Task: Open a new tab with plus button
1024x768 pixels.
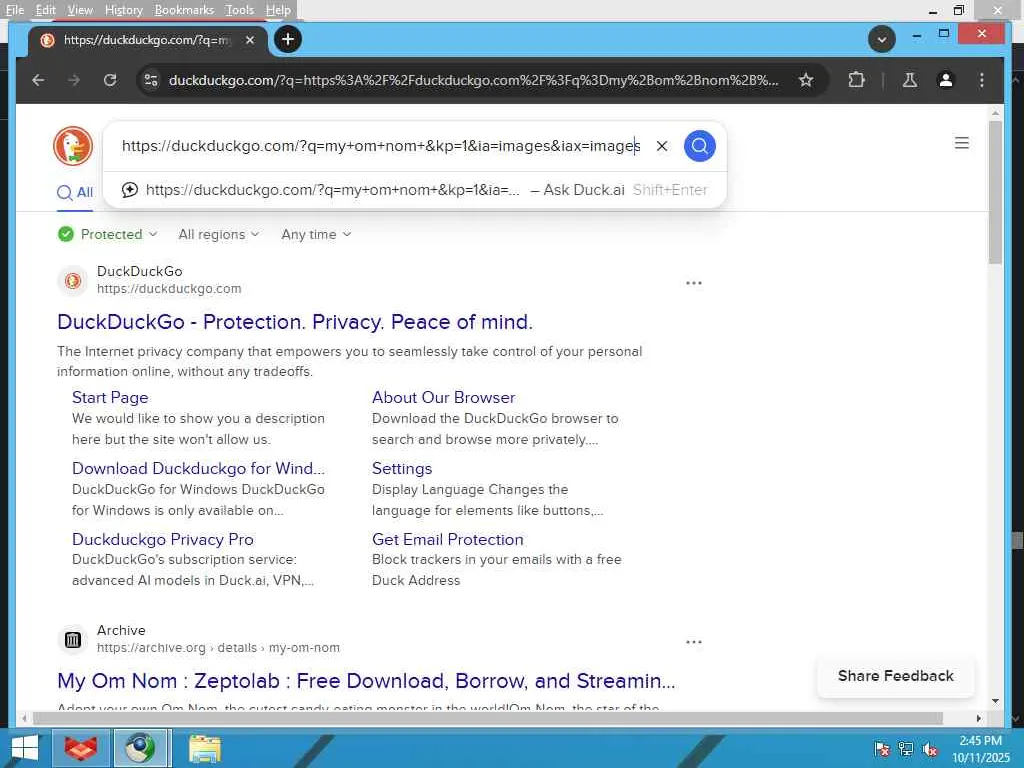Action: [x=288, y=40]
